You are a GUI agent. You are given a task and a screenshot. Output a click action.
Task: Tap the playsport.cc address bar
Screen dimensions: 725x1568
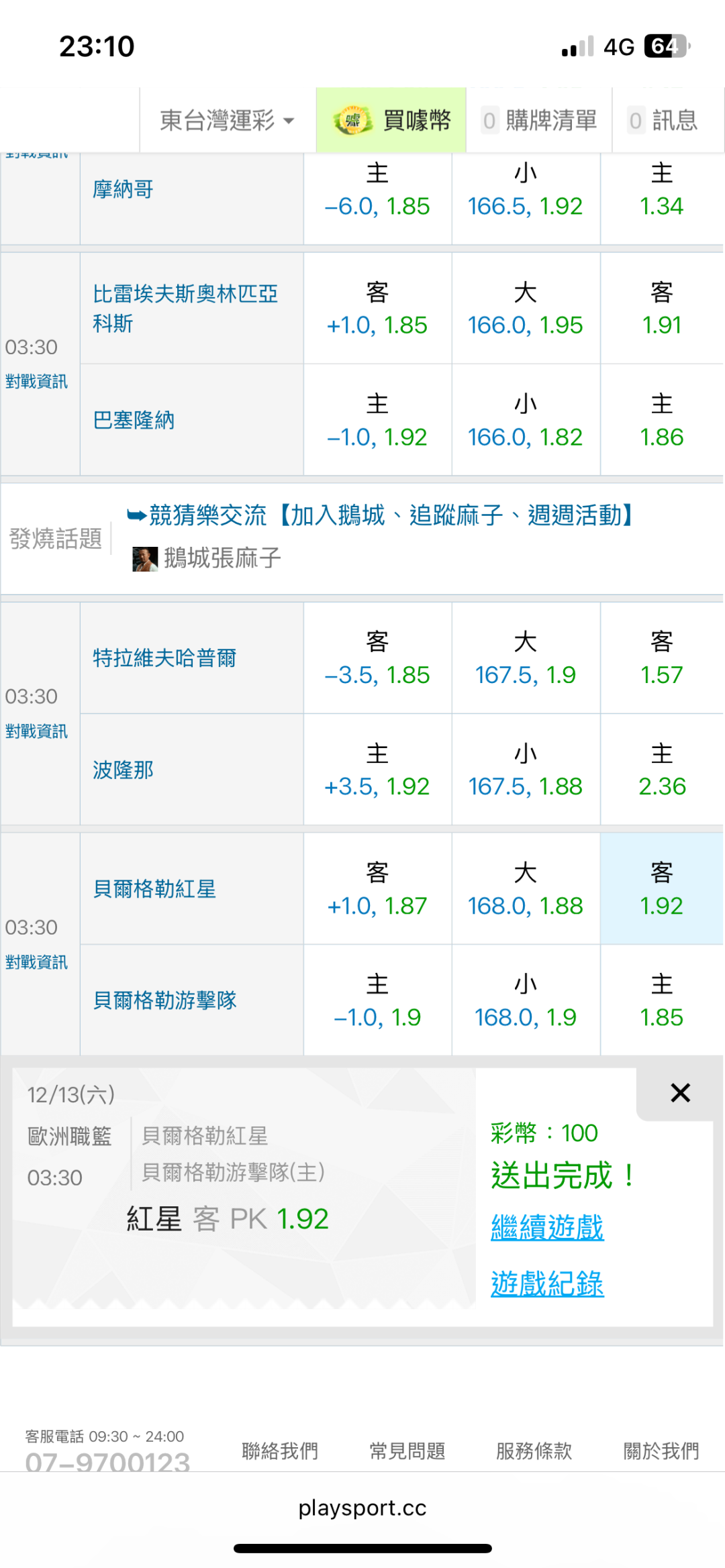[x=362, y=1508]
